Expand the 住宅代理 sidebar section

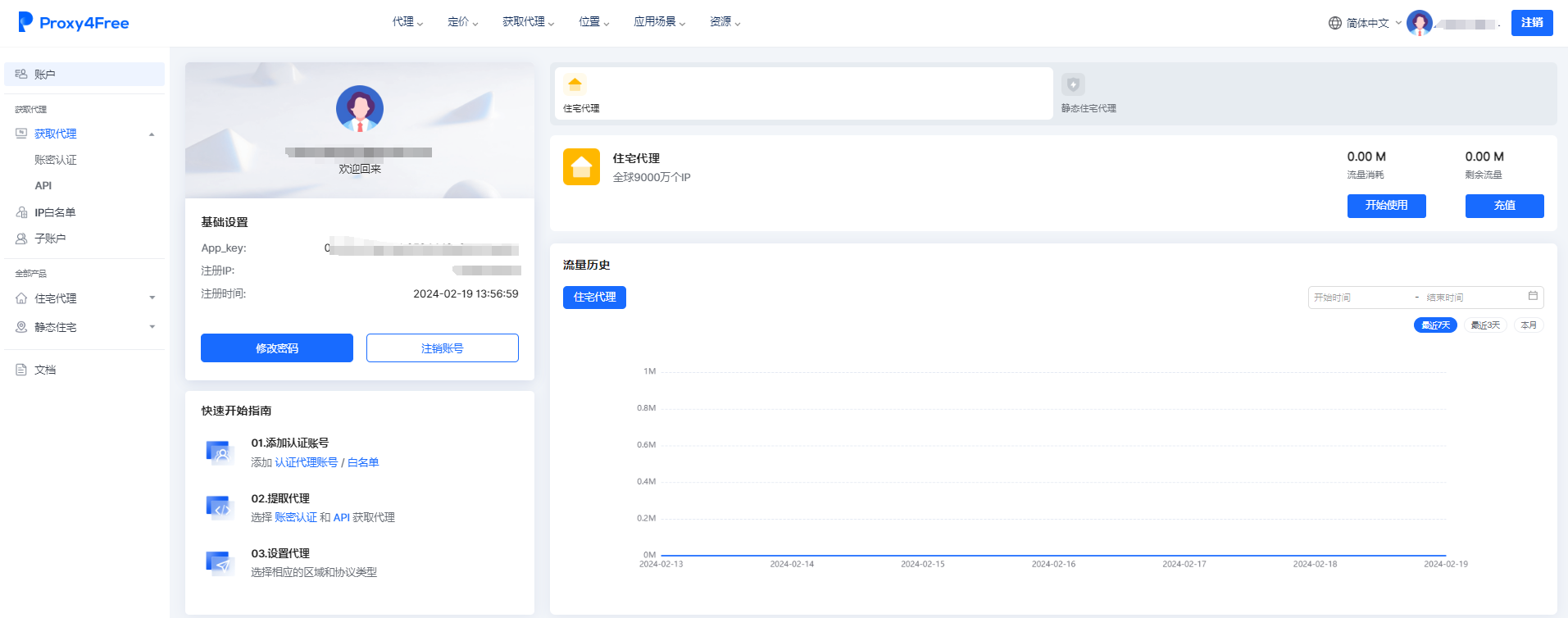(x=152, y=298)
